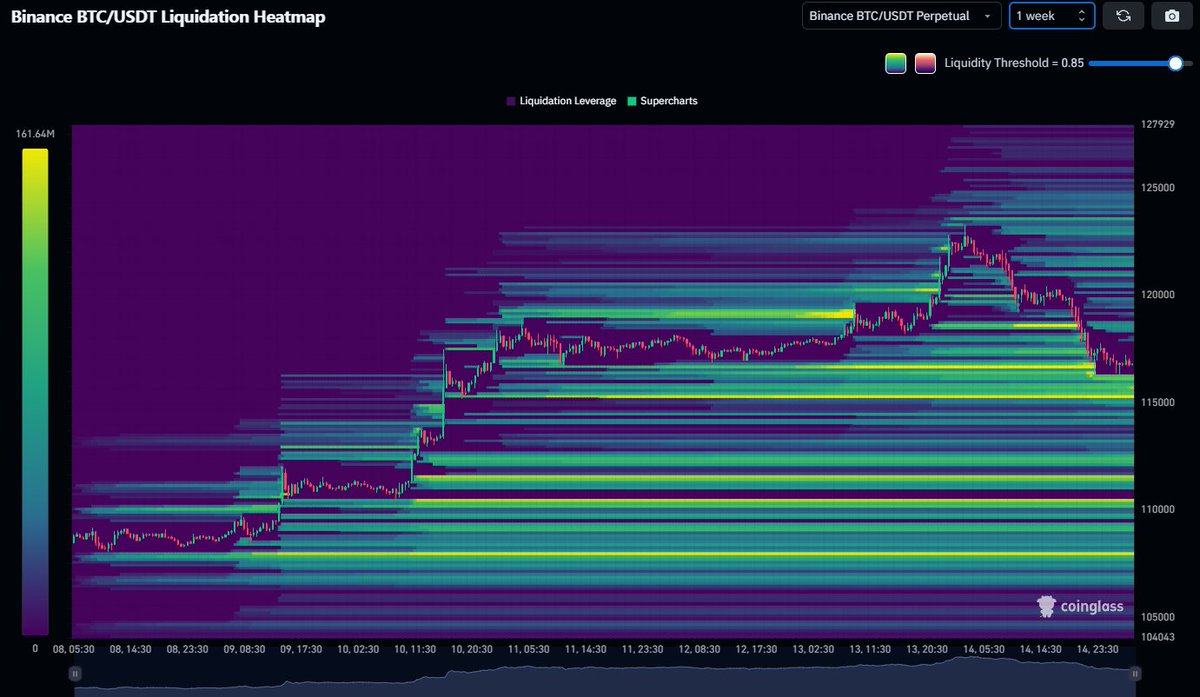Click the 115000 price axis label
Screen dimensions: 1200x697
tap(1158, 402)
